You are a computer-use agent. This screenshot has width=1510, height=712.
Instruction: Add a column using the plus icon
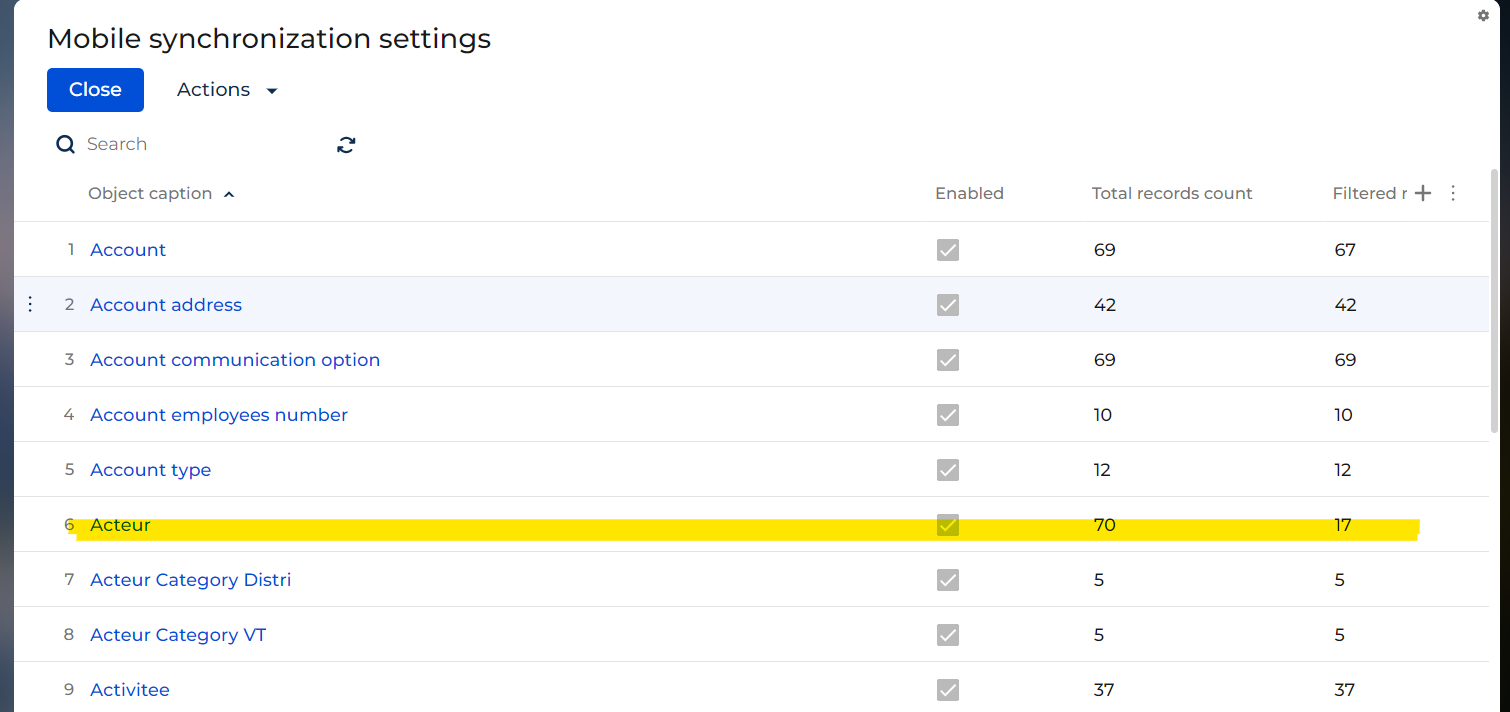coord(1423,192)
